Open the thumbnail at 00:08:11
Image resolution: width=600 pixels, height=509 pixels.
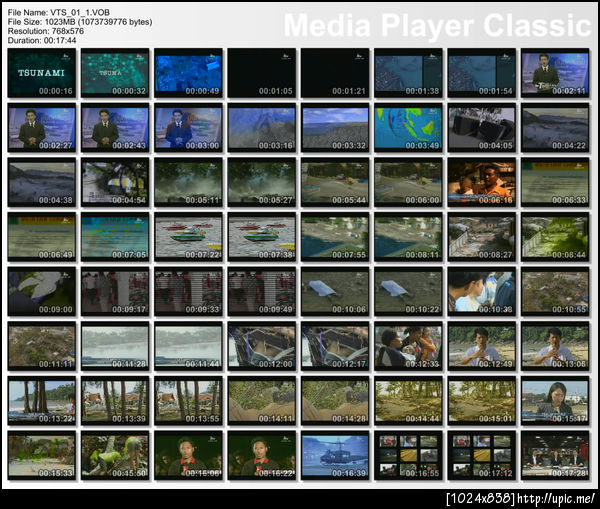(x=408, y=237)
